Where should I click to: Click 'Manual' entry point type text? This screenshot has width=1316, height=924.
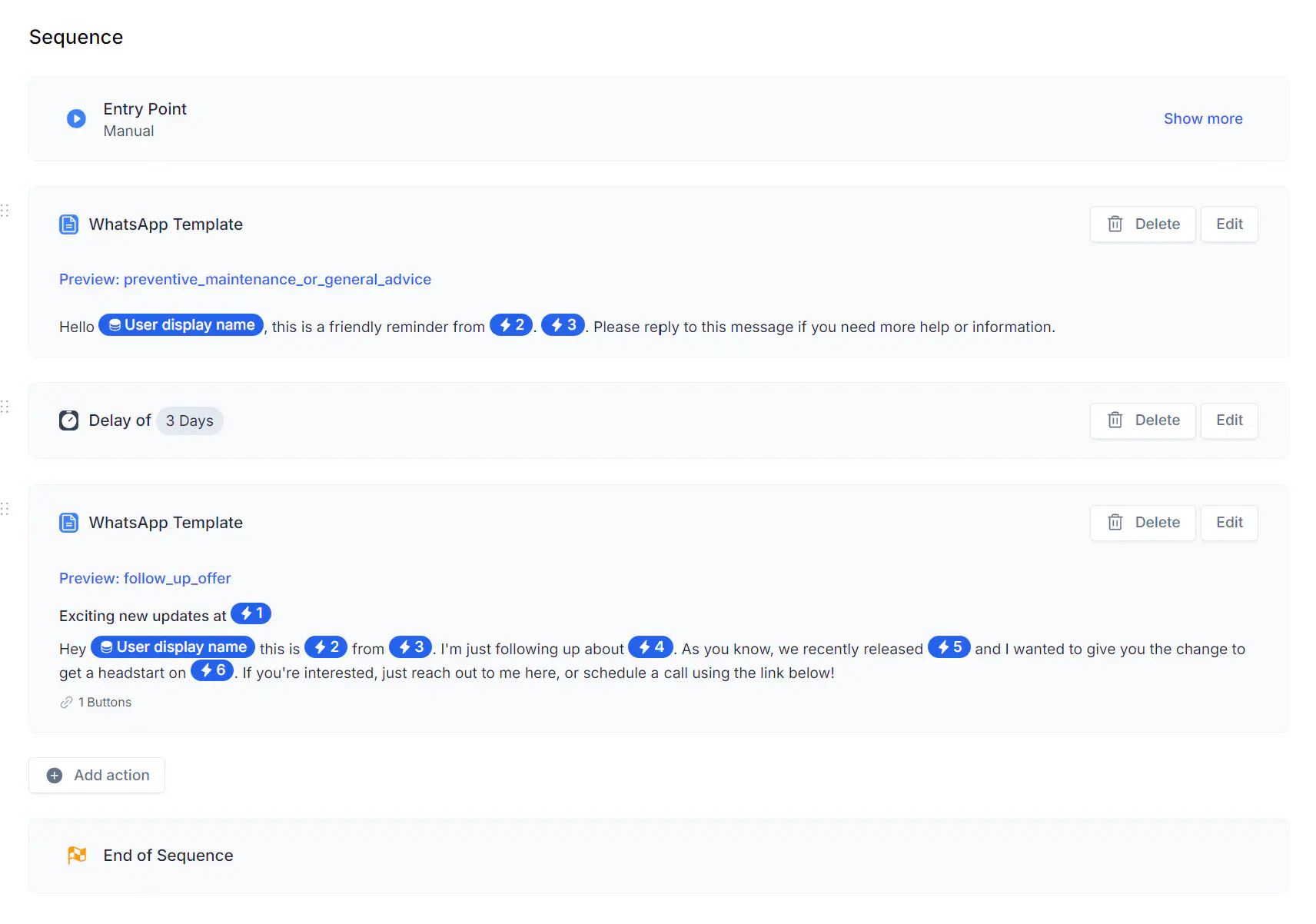[129, 131]
